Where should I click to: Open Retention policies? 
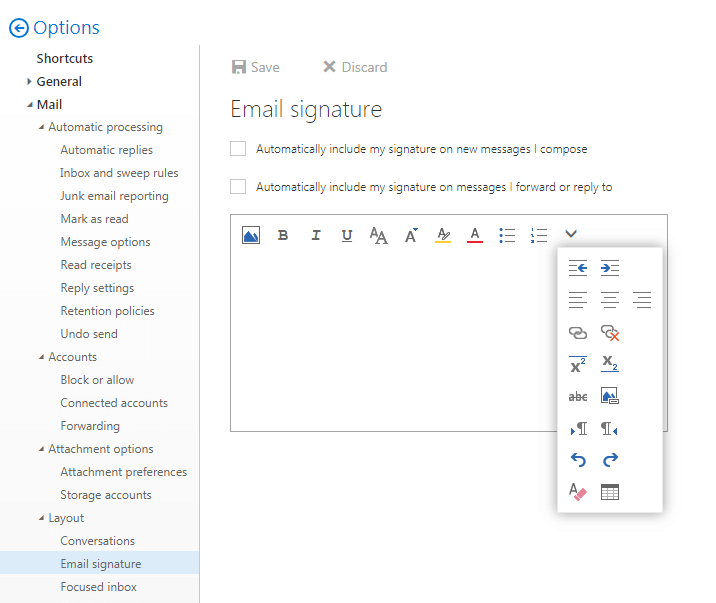[107, 311]
